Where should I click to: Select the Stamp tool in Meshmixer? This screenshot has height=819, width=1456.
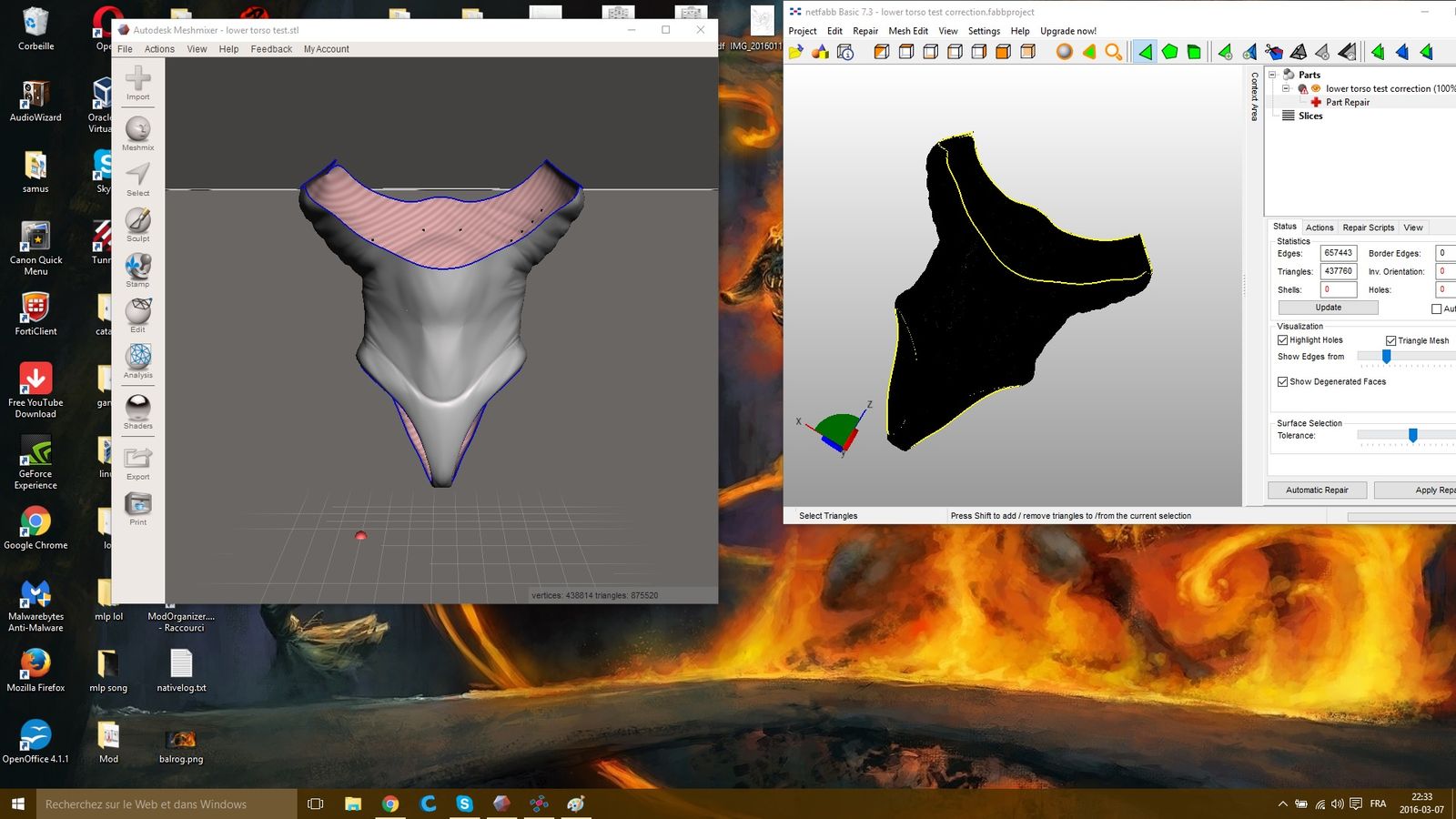pos(137,269)
